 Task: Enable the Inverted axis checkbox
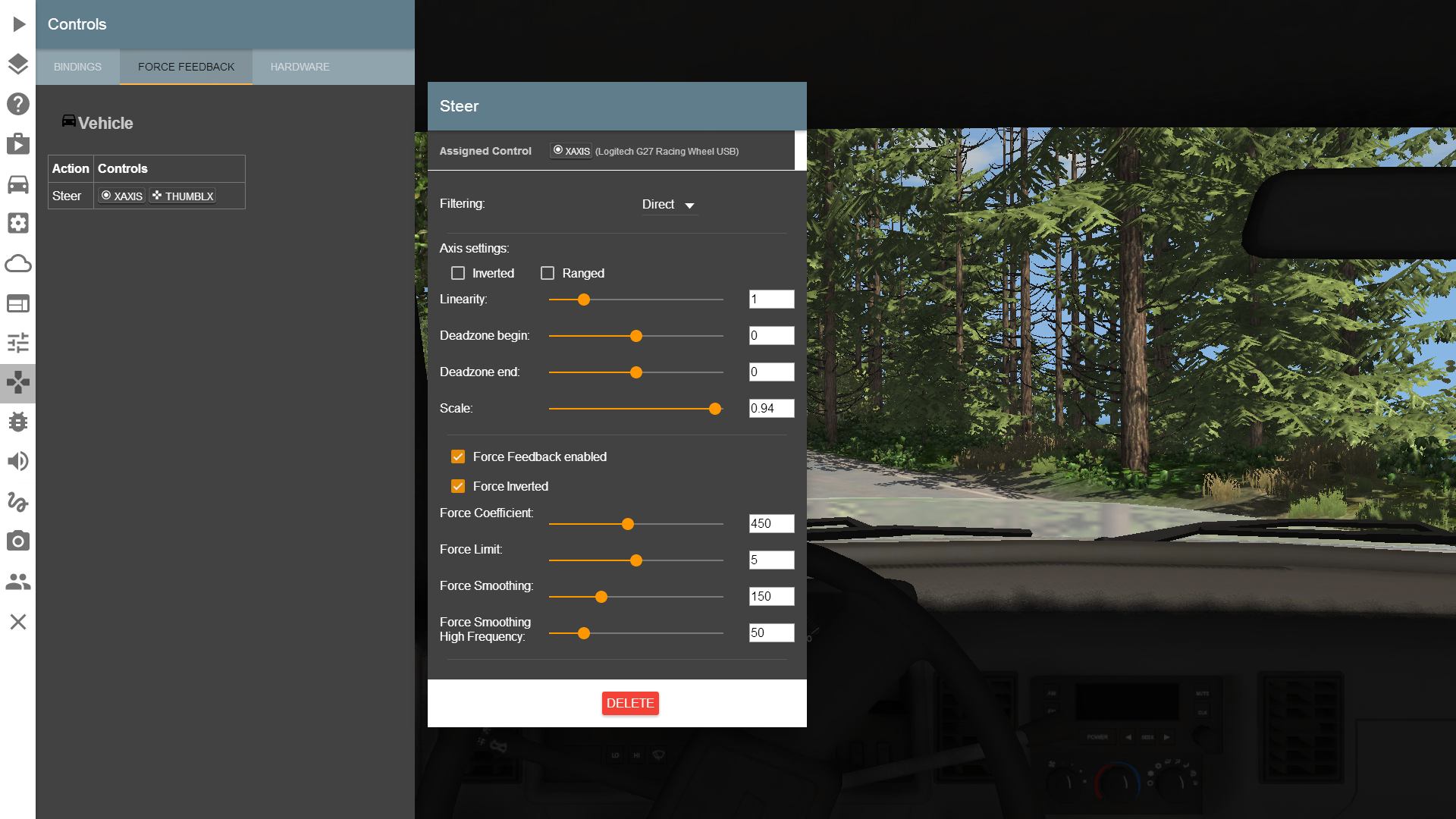coord(458,273)
